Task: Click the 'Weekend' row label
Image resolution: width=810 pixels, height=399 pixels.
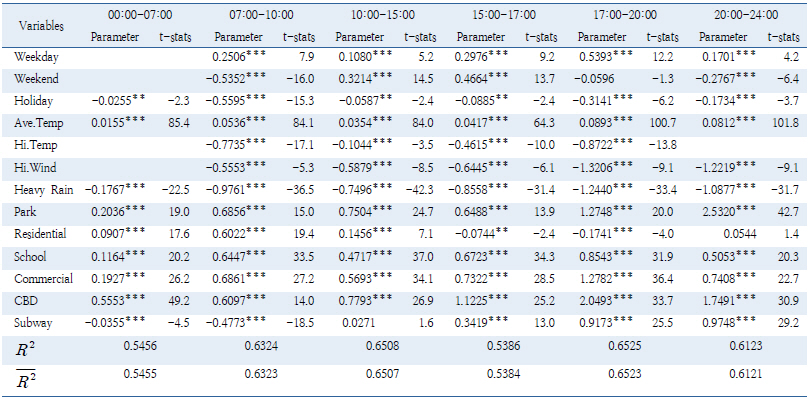Action: [36, 79]
